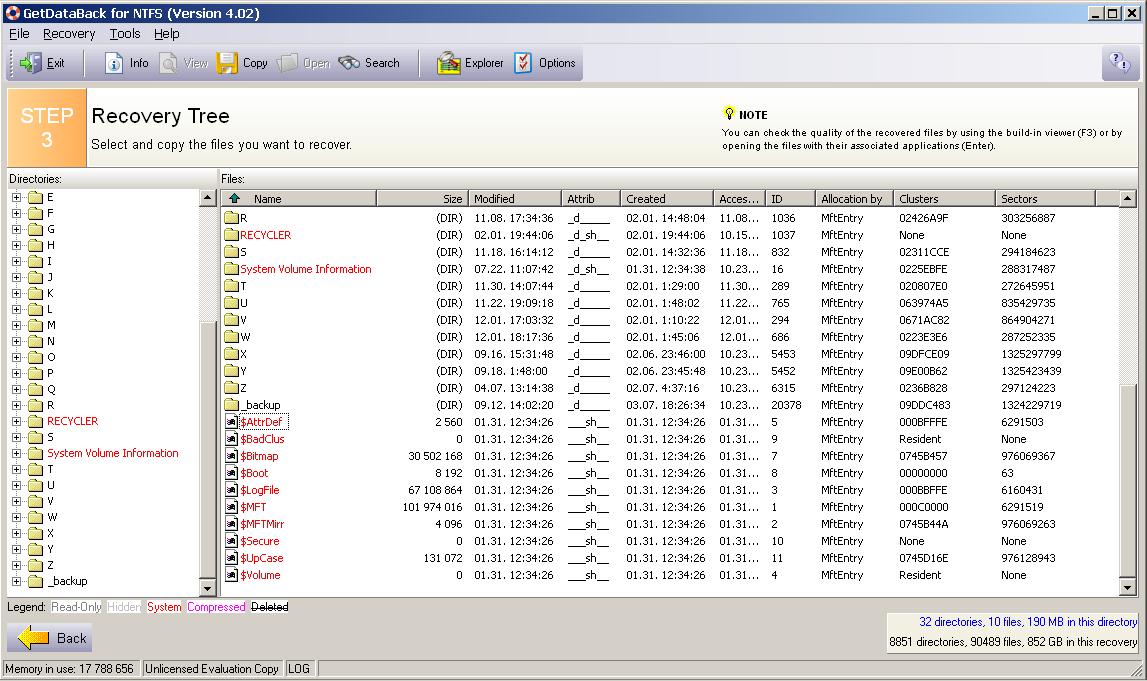1147x681 pixels.
Task: Expand folder H in directory tree
Action: [x=16, y=245]
